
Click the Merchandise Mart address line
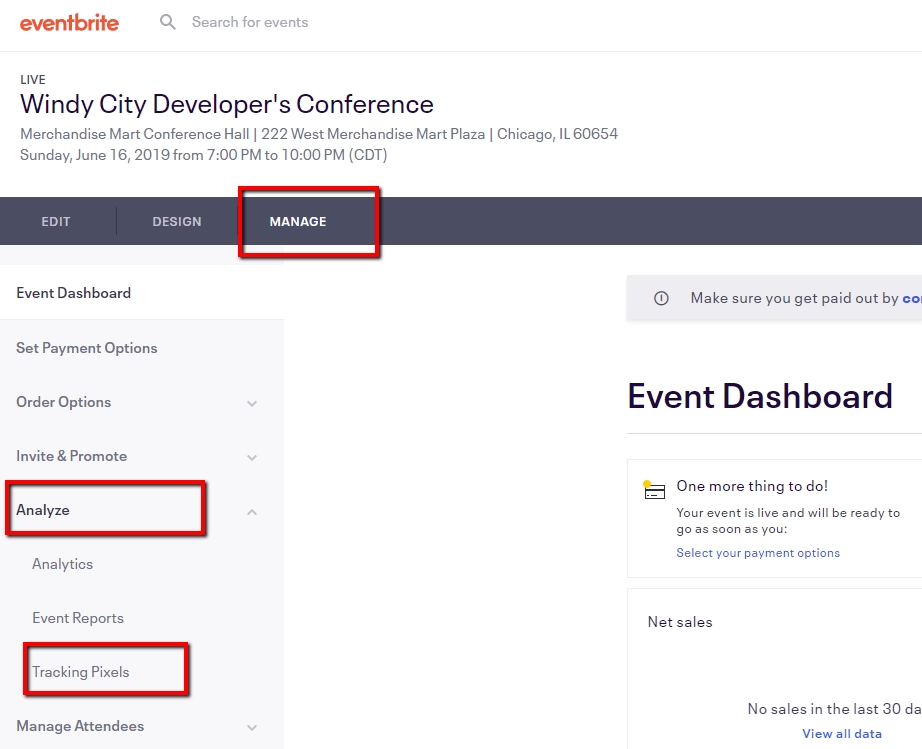(x=319, y=134)
